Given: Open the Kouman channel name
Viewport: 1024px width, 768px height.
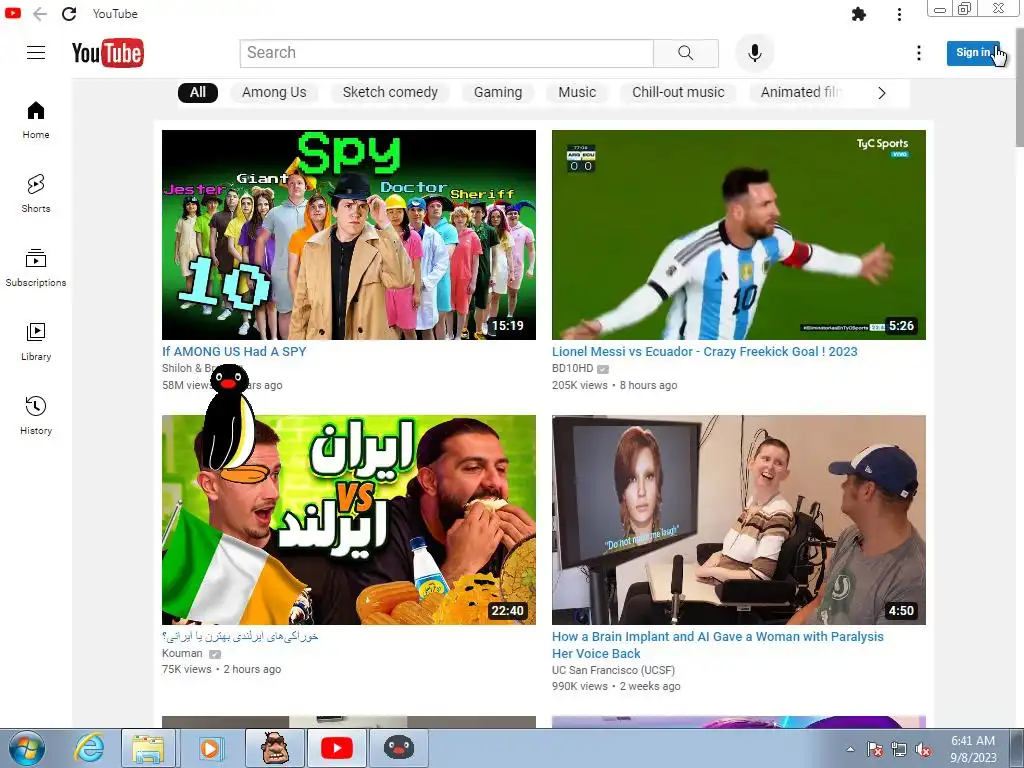Looking at the screenshot, I should [182, 653].
